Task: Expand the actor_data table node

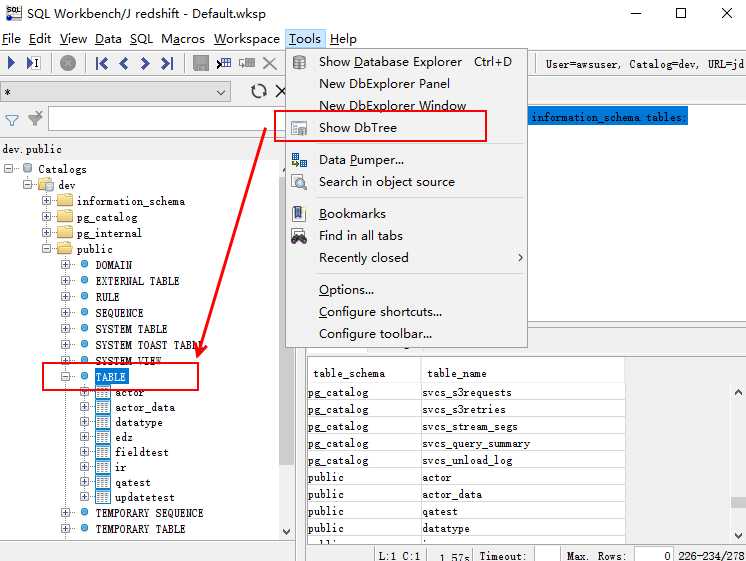Action: coord(84,407)
